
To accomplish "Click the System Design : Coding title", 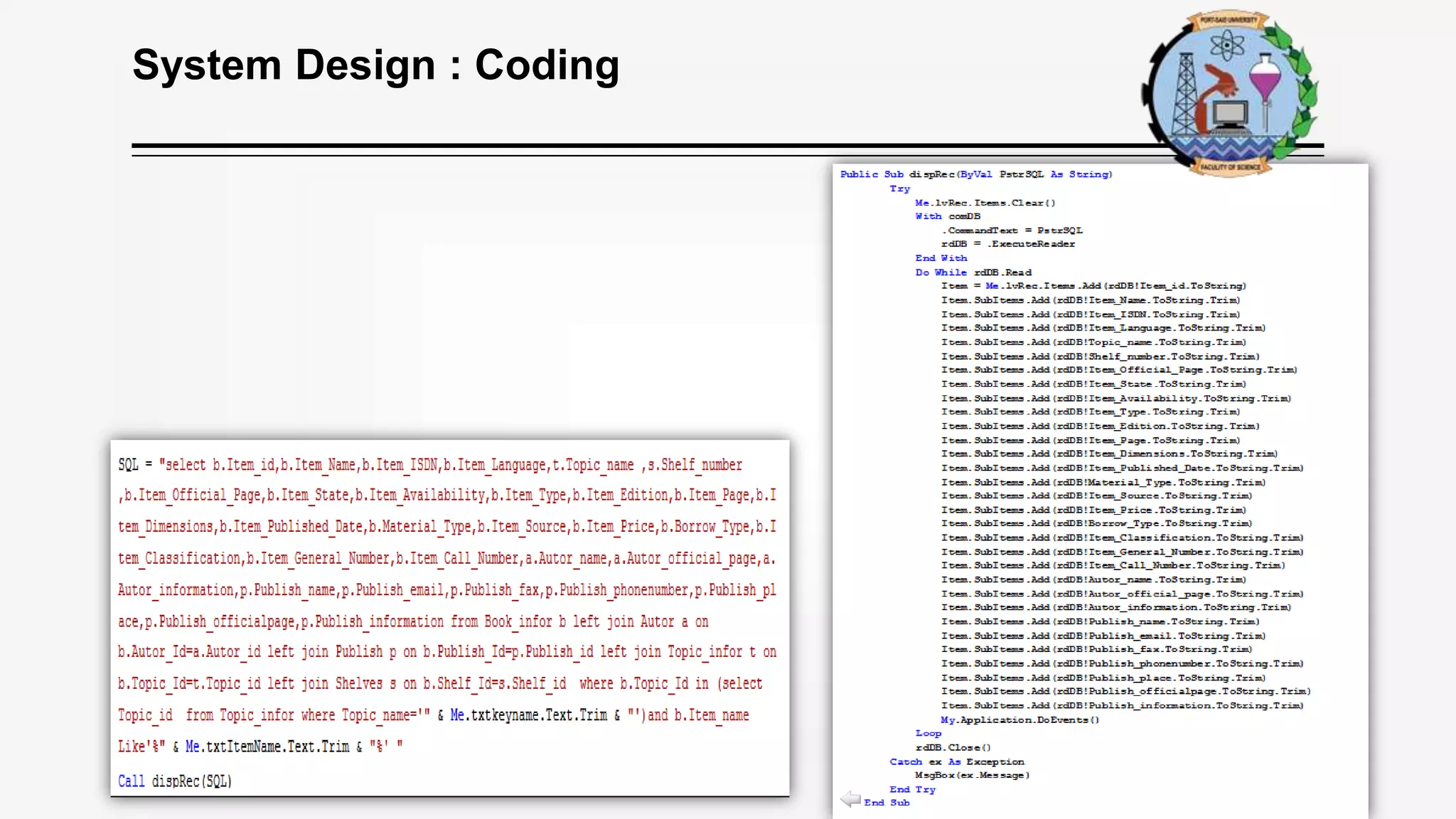I will tap(376, 65).
